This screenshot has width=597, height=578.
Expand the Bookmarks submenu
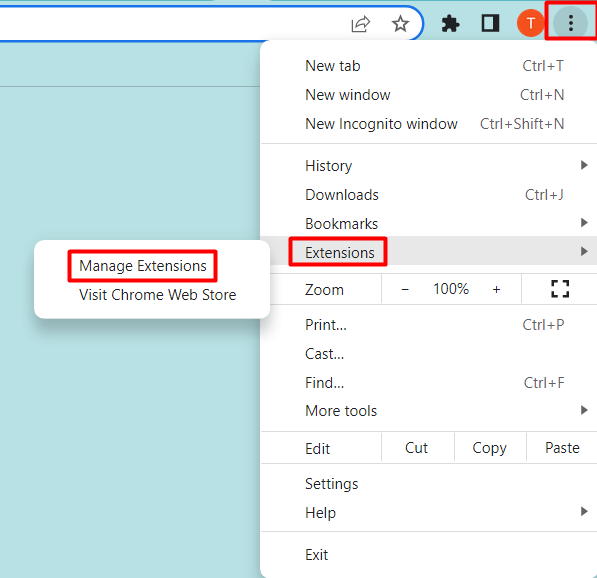tap(429, 224)
